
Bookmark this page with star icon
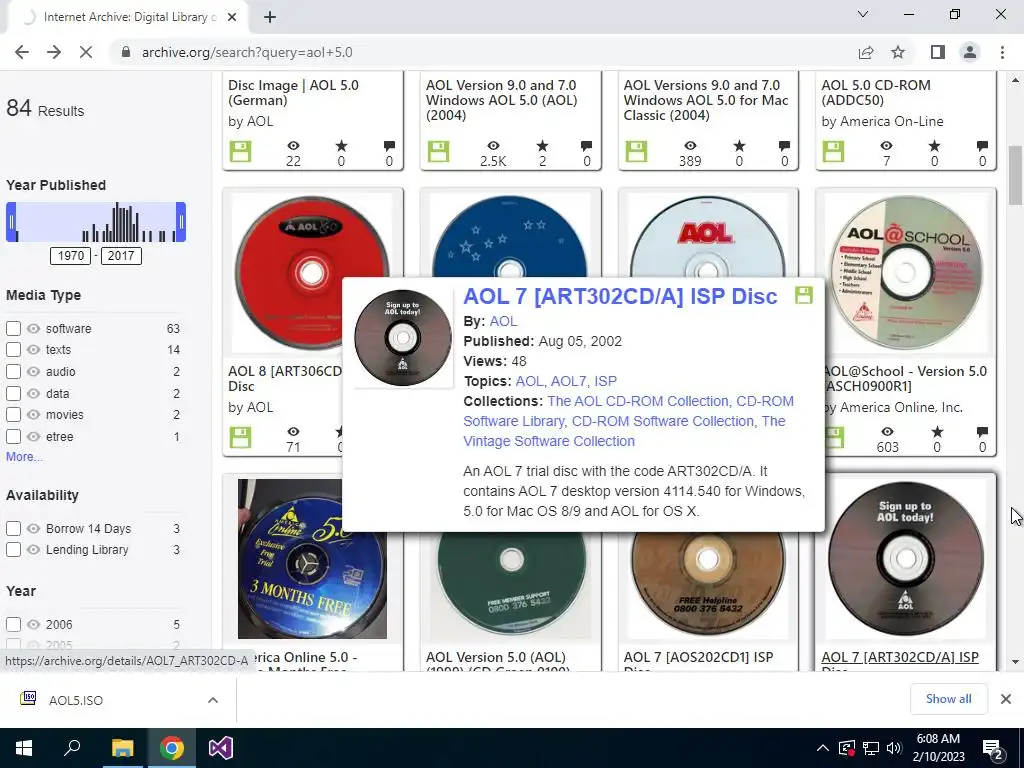tap(898, 52)
